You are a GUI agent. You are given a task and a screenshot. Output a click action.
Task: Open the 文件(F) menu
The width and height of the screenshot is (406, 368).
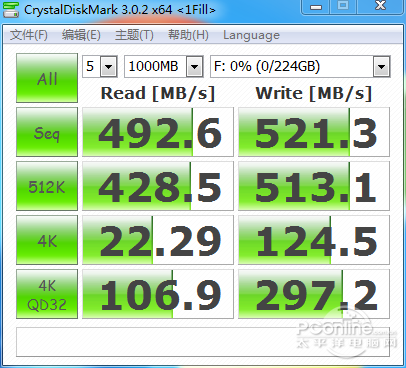(x=29, y=35)
